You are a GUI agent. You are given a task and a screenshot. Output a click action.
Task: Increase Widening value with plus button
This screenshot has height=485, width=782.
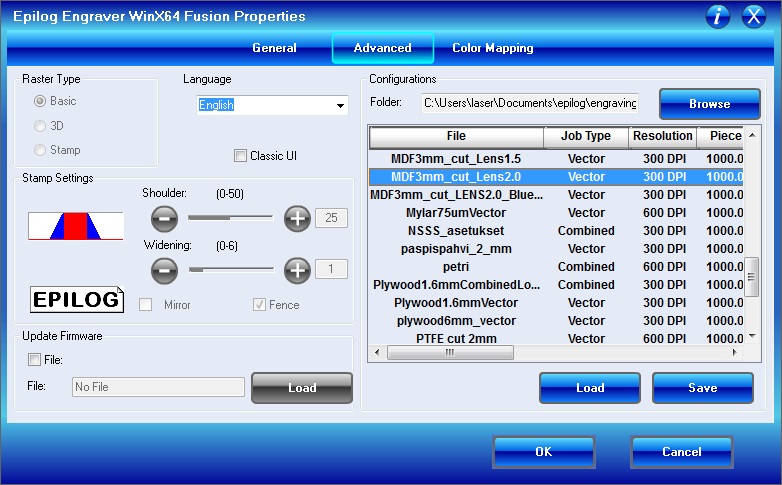tap(297, 270)
